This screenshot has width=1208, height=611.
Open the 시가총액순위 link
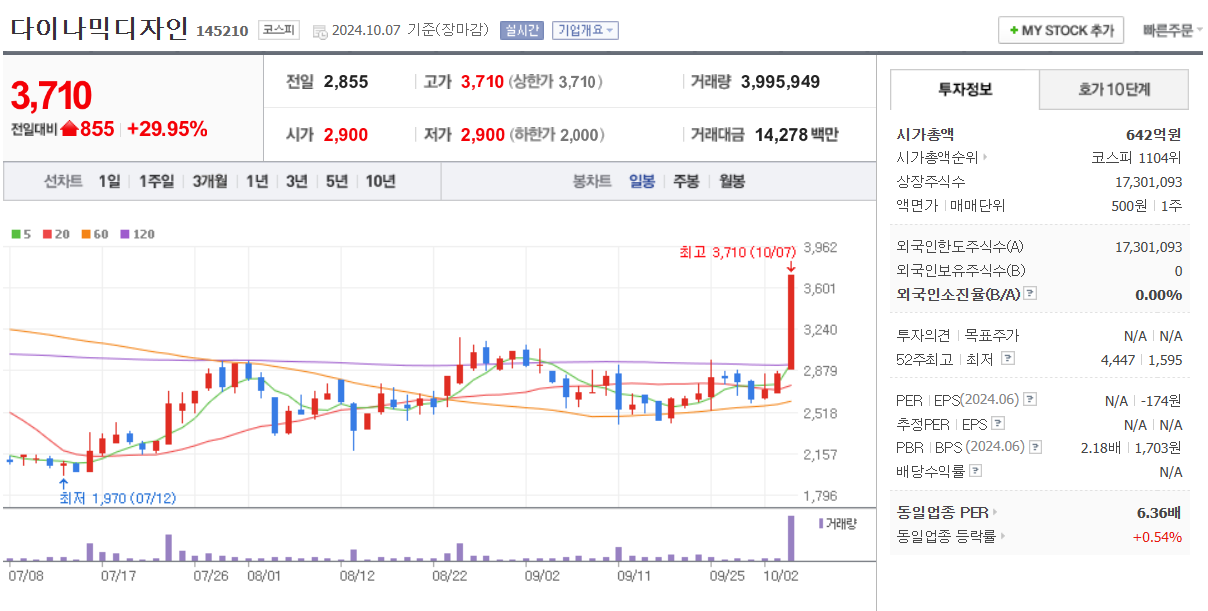[942, 157]
